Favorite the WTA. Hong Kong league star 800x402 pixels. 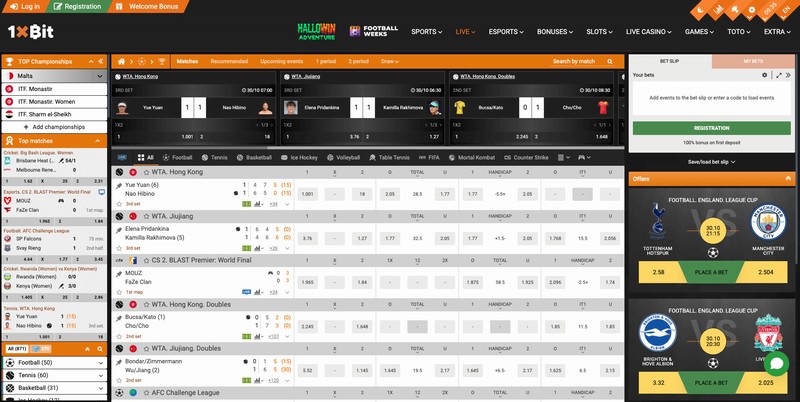(146, 172)
